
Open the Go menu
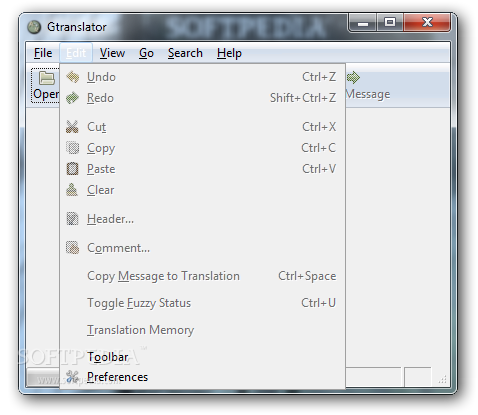click(146, 53)
